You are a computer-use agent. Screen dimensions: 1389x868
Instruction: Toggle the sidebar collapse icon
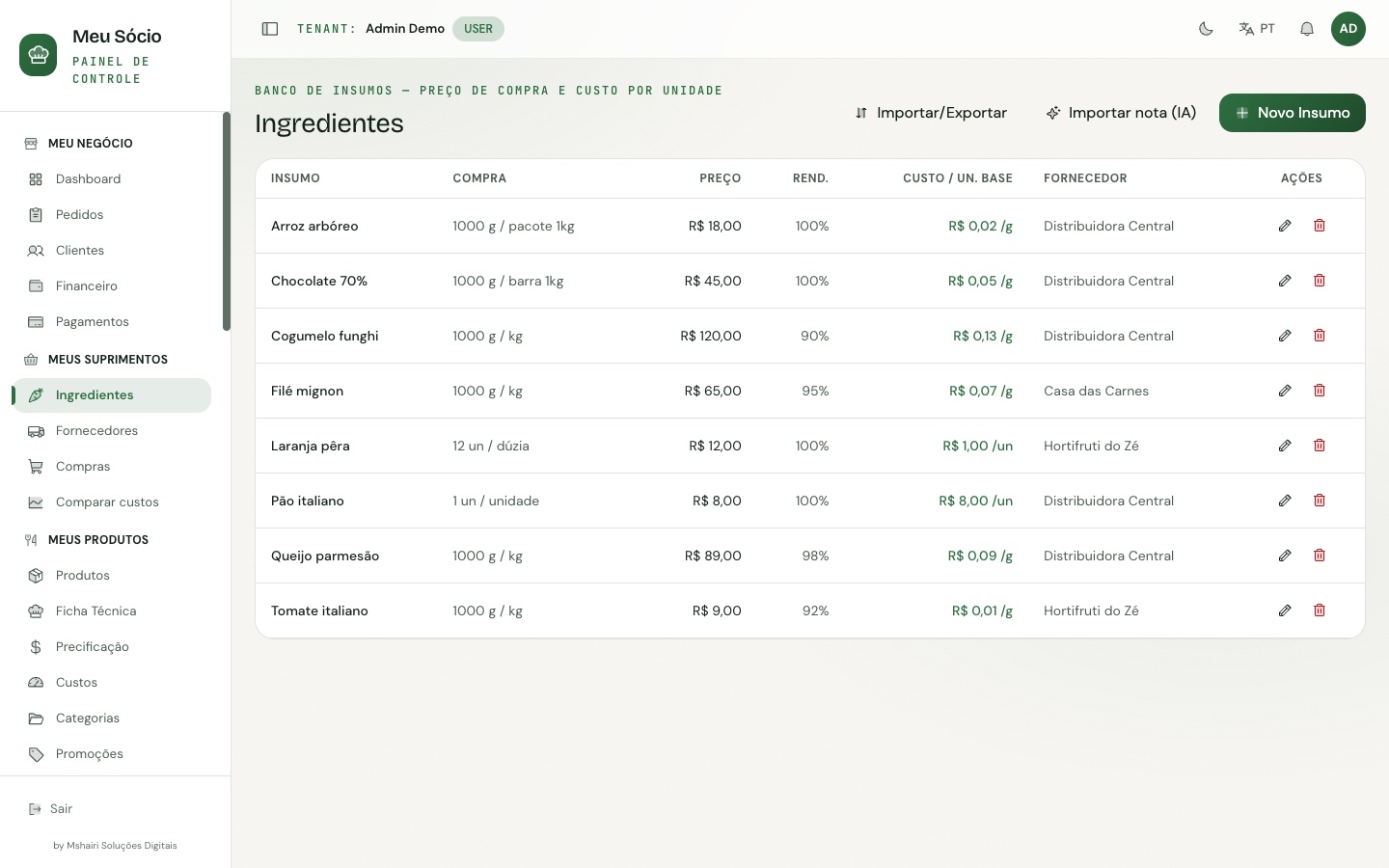270,29
